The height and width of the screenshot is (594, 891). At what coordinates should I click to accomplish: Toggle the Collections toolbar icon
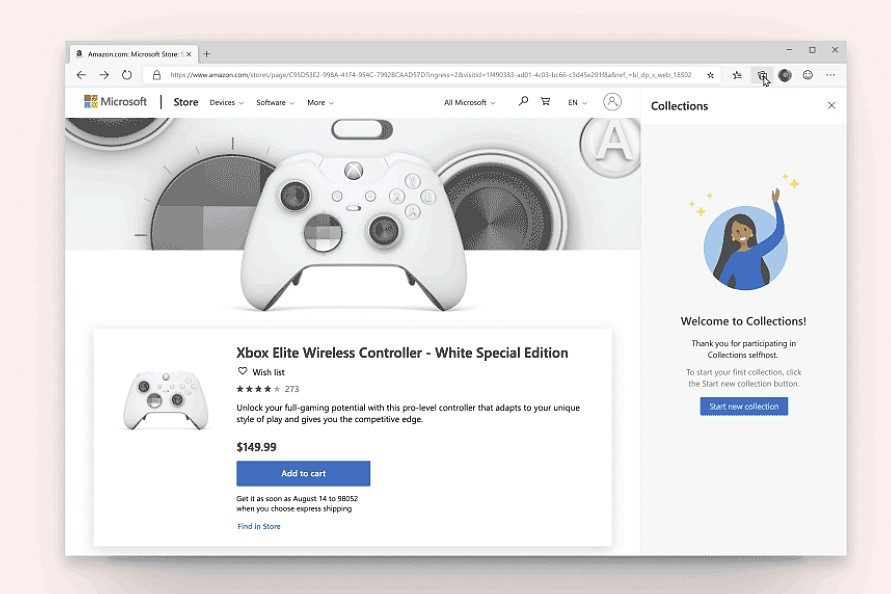pos(762,75)
